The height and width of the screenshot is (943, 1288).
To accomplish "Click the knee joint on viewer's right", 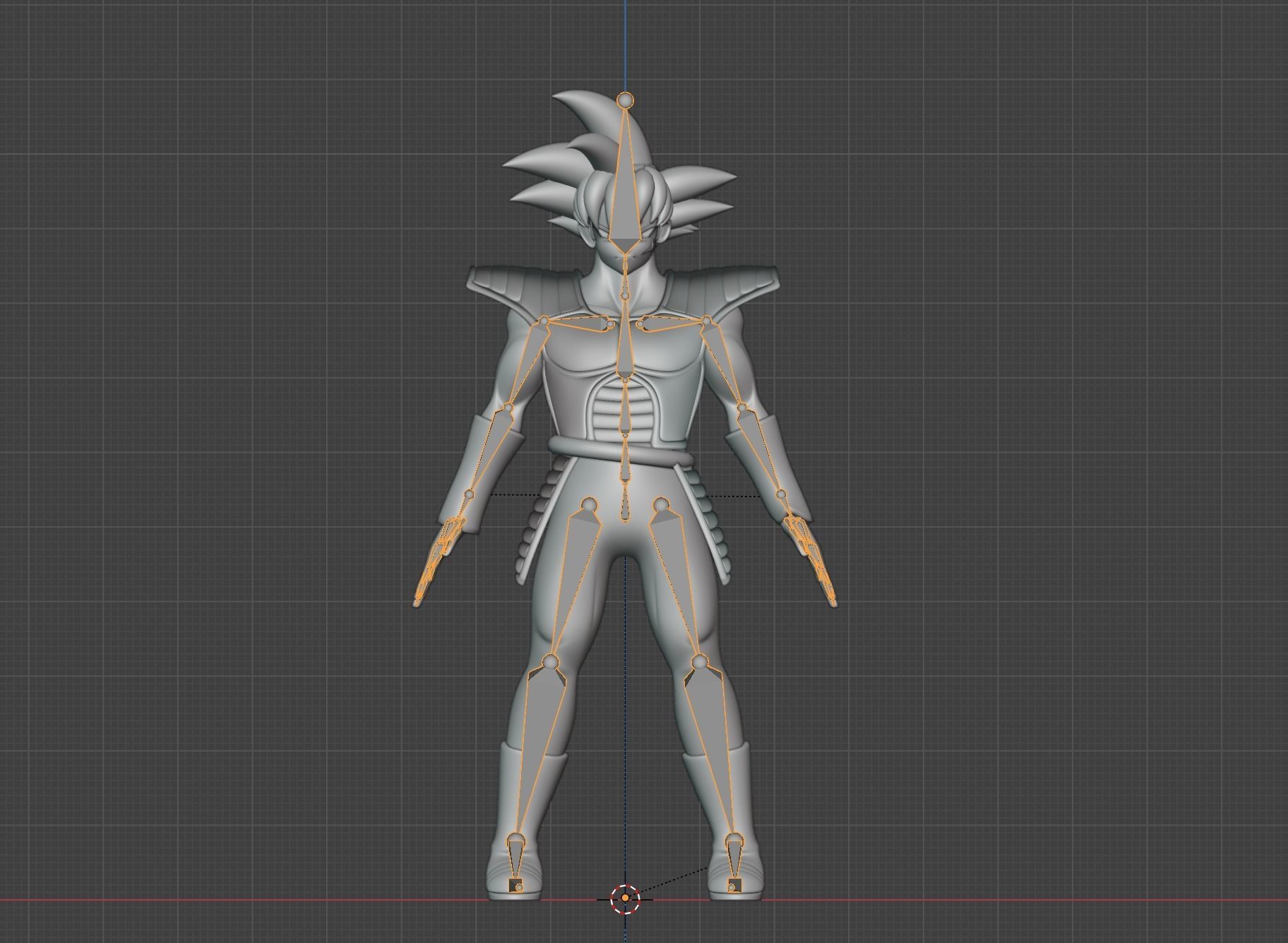I will (x=699, y=662).
